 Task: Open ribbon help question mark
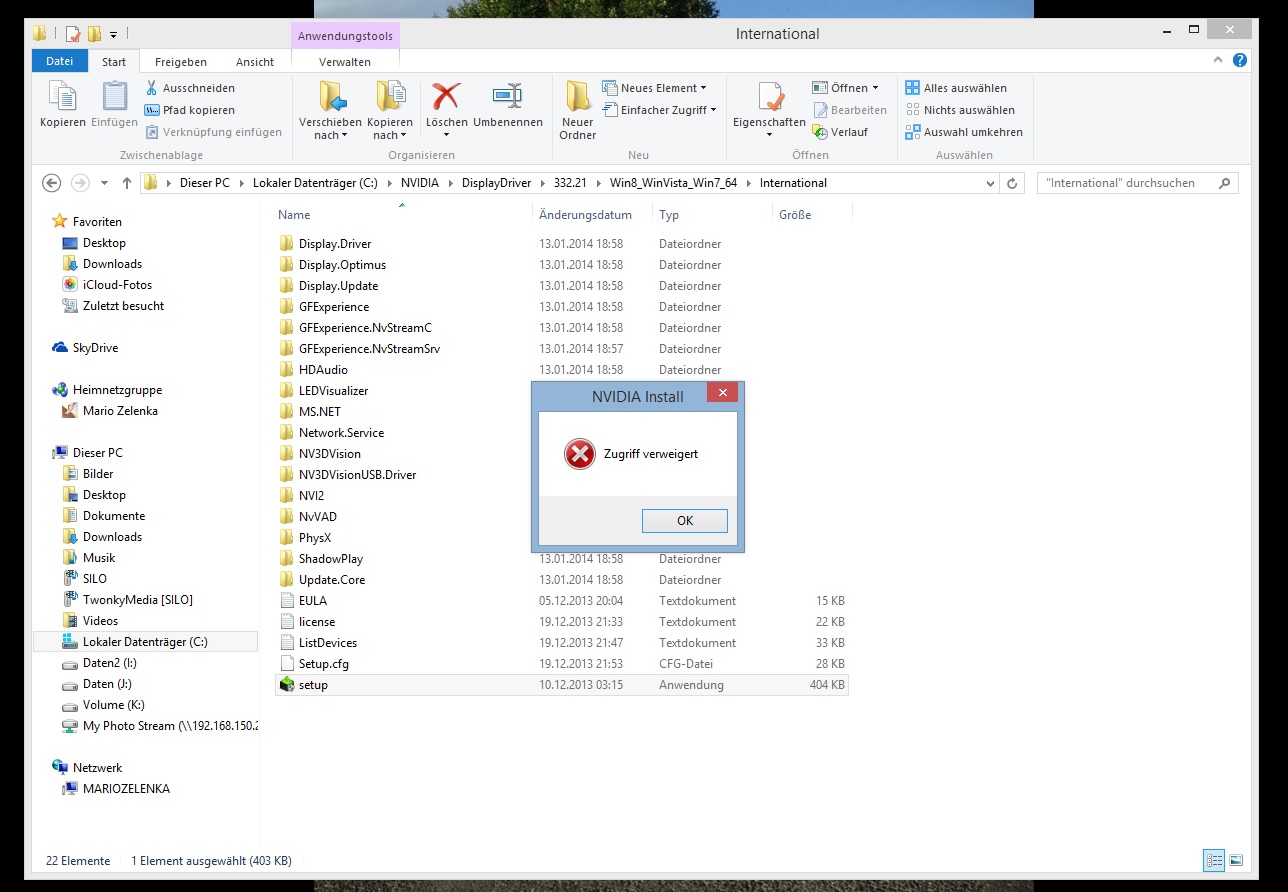1240,61
